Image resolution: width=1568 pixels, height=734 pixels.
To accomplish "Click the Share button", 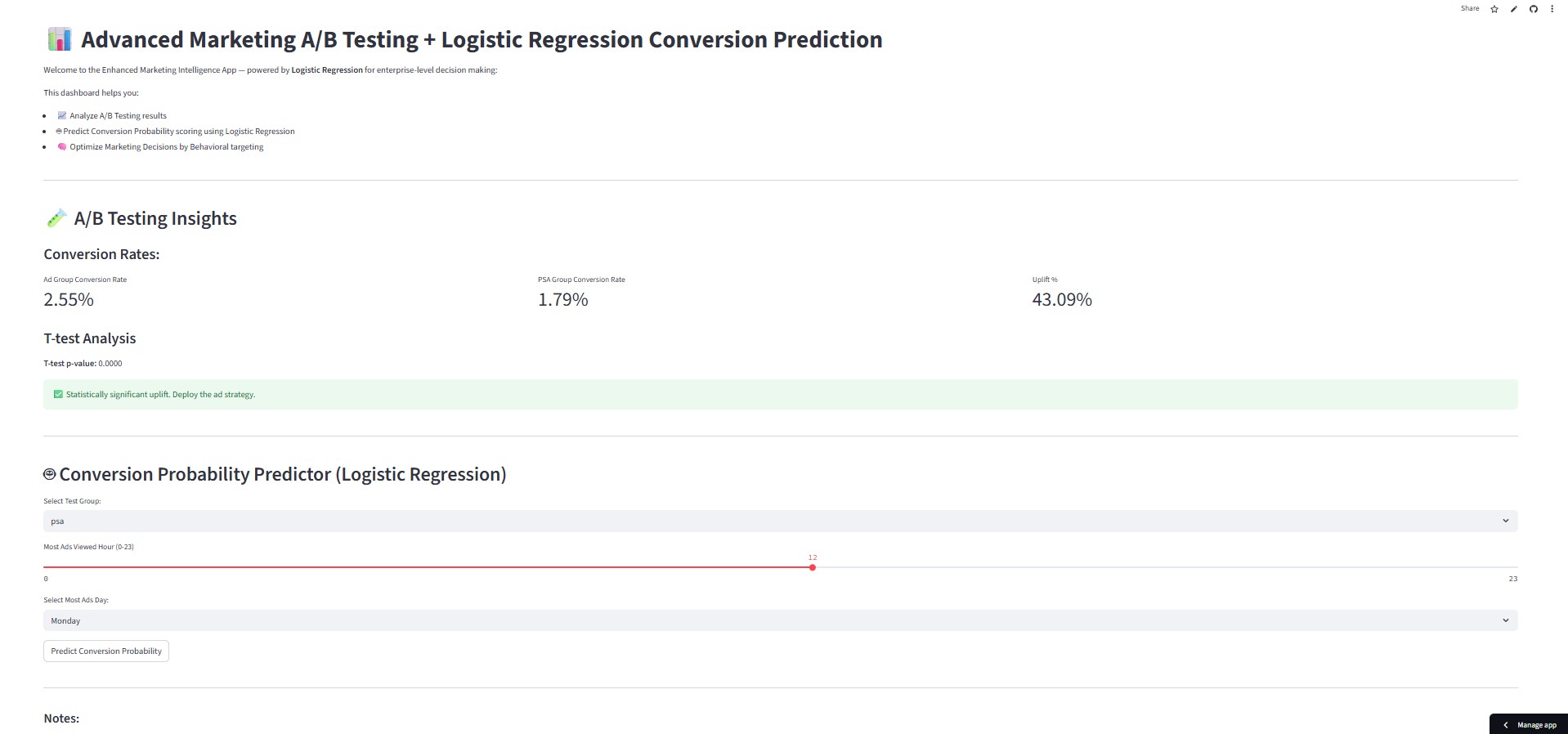I will pos(1470,9).
